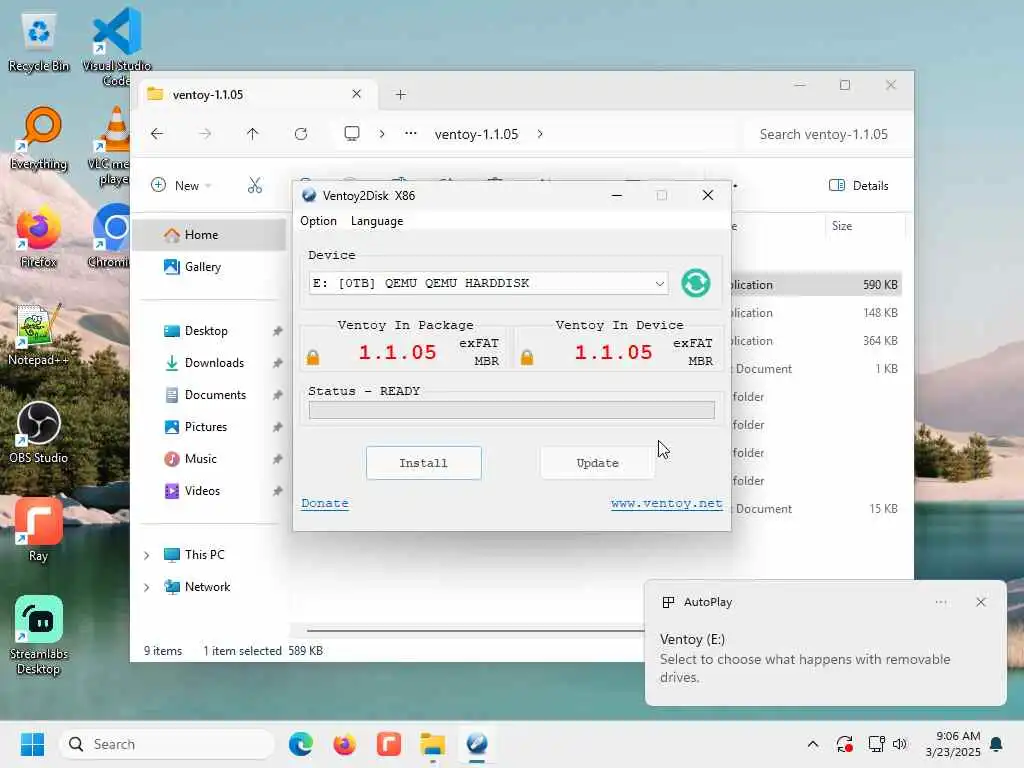The image size is (1024, 768).
Task: Open the New dropdown in File Explorer
Action: click(182, 185)
